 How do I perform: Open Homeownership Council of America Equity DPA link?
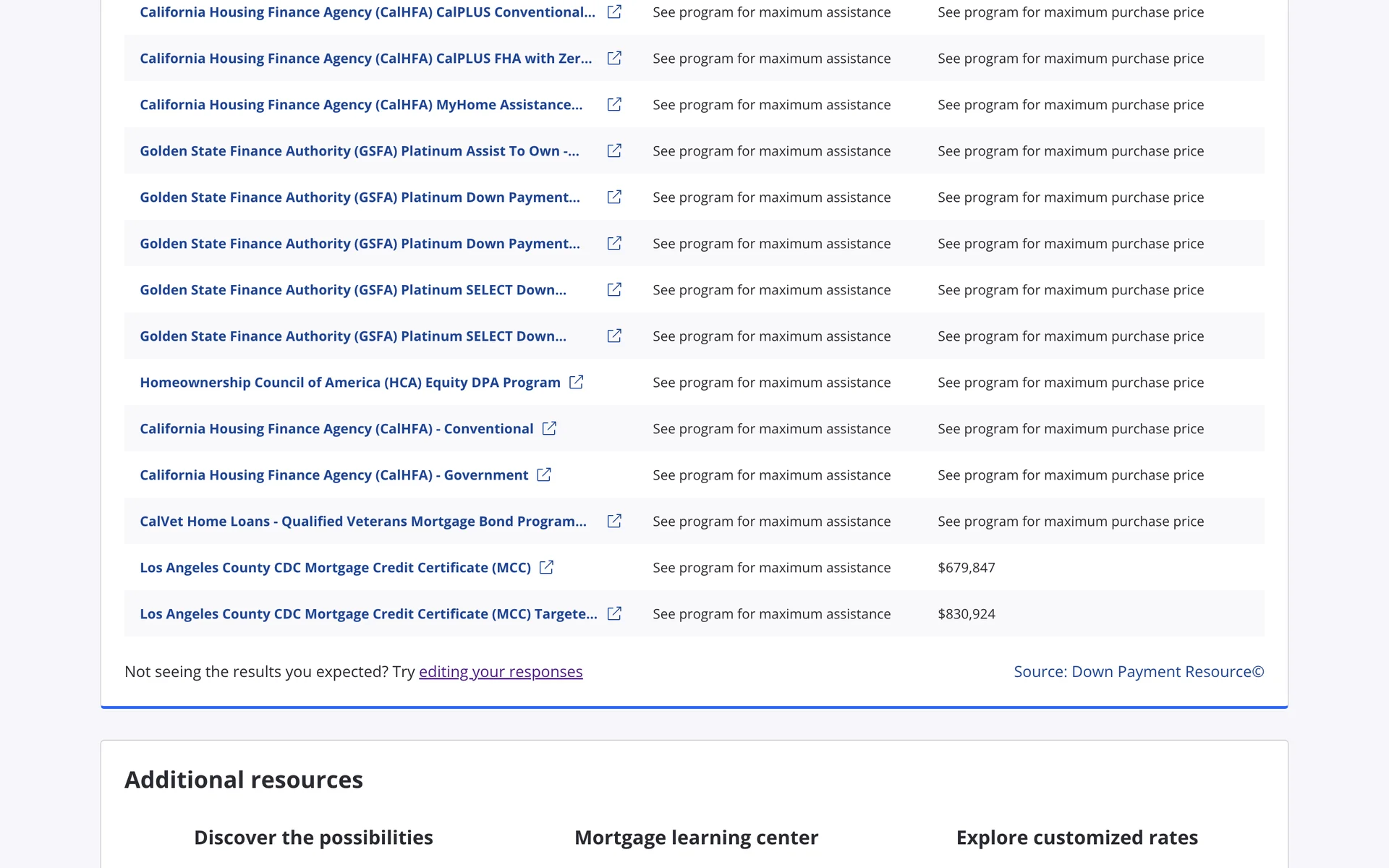click(349, 383)
